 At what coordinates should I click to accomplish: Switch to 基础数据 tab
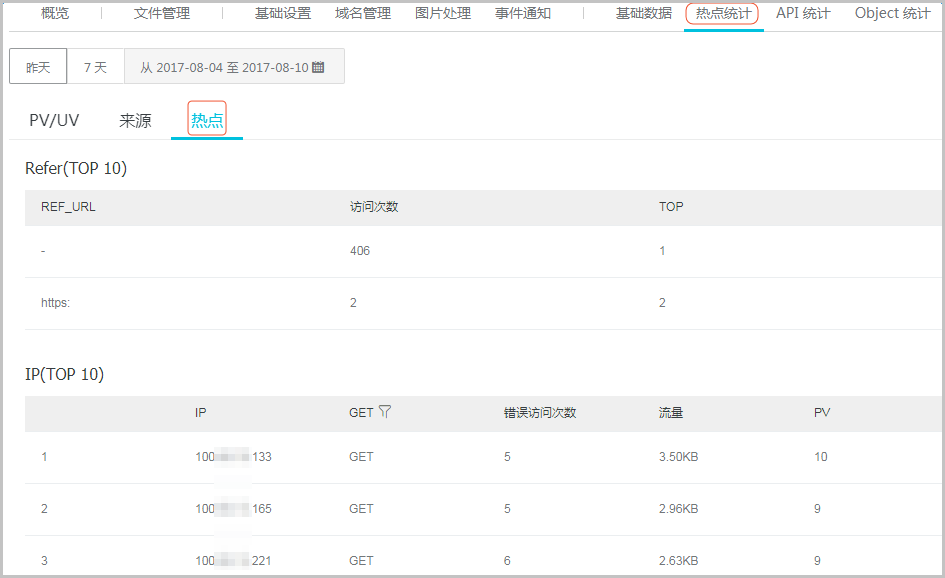pyautogui.click(x=644, y=13)
